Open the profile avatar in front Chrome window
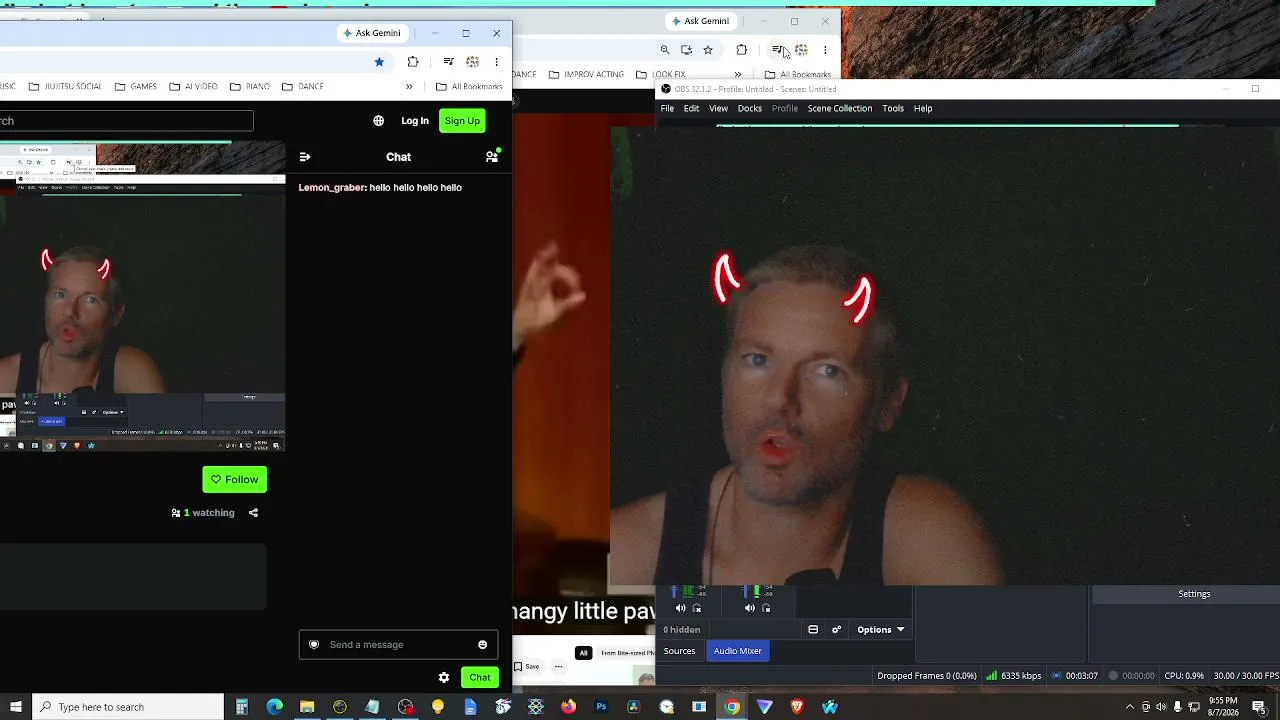 (472, 62)
